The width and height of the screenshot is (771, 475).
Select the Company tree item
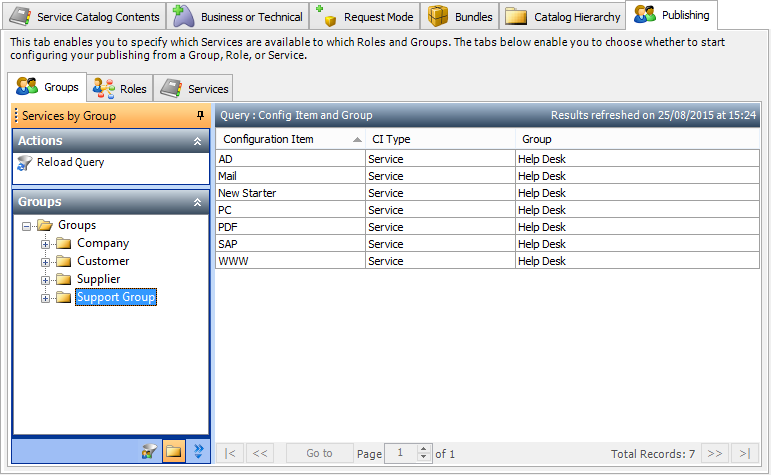click(103, 243)
